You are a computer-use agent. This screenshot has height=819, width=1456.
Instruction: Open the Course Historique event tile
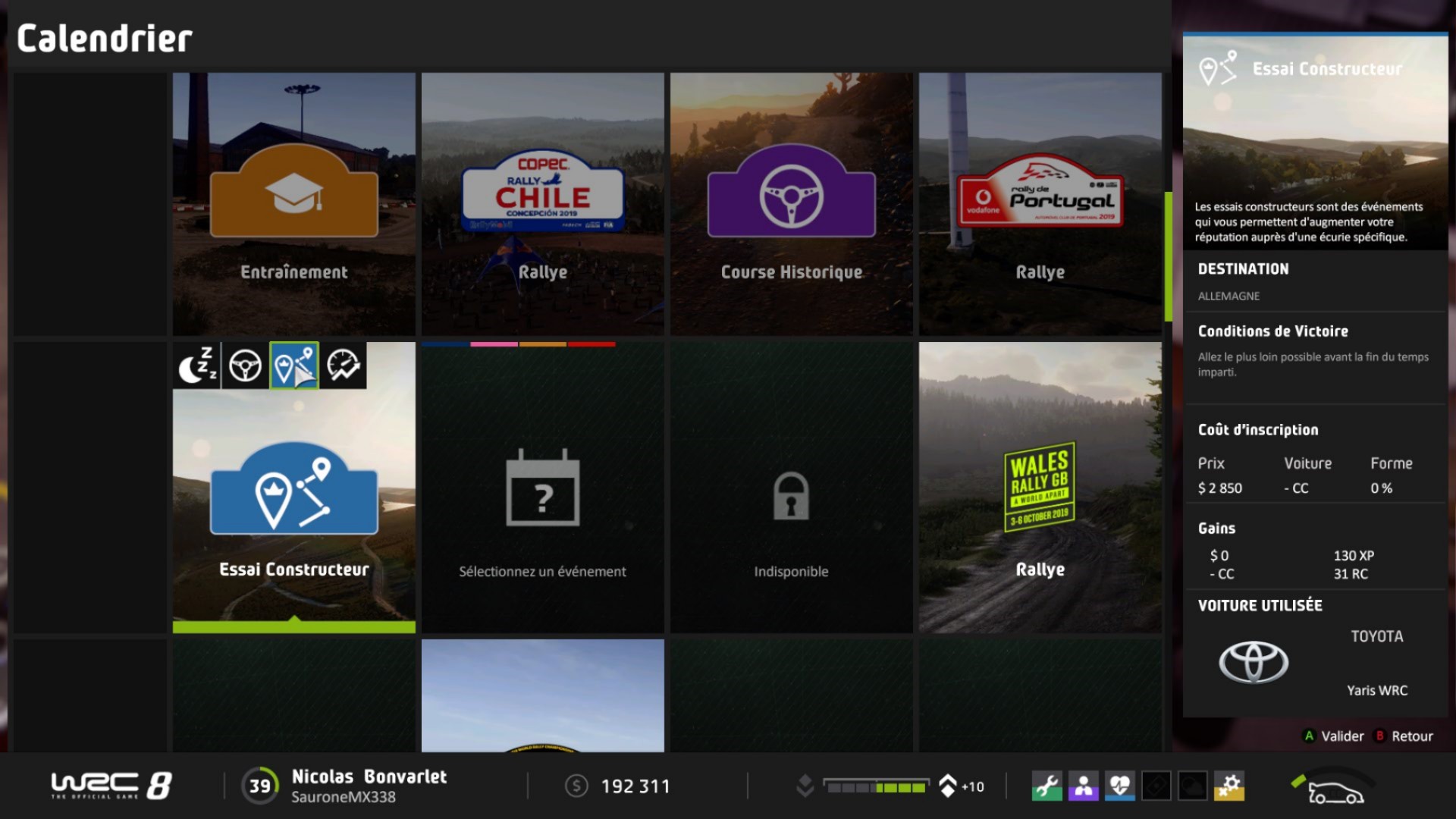792,204
